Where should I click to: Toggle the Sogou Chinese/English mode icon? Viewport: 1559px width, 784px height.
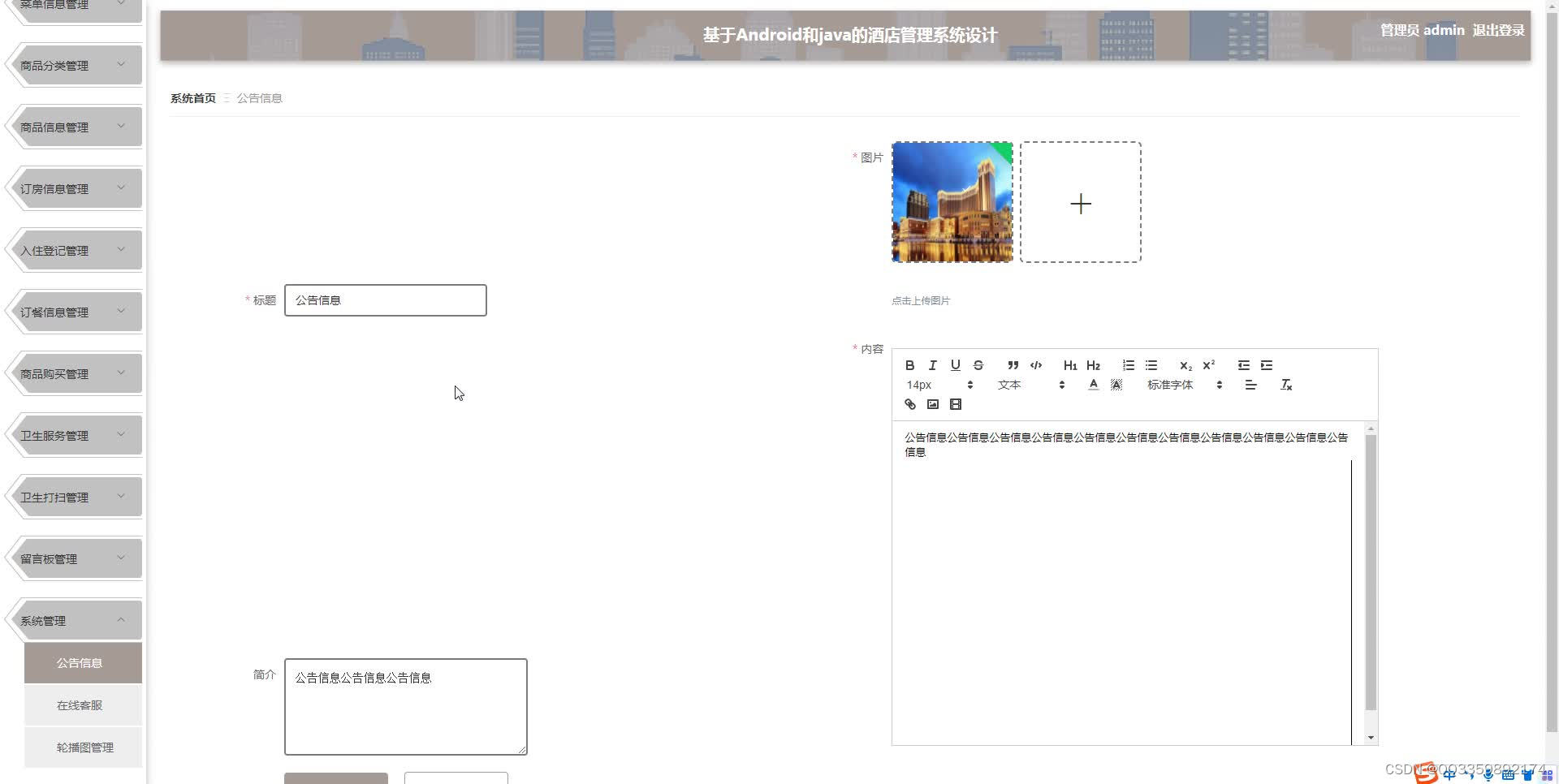(1449, 774)
